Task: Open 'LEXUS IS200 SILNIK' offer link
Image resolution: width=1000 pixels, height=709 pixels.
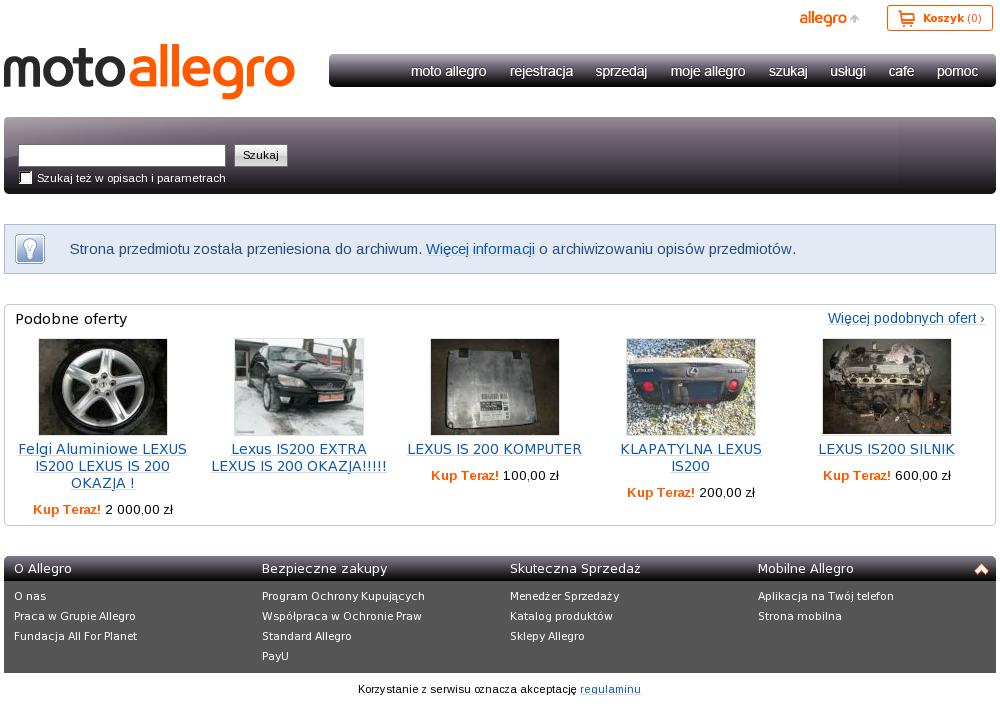Action: 886,449
